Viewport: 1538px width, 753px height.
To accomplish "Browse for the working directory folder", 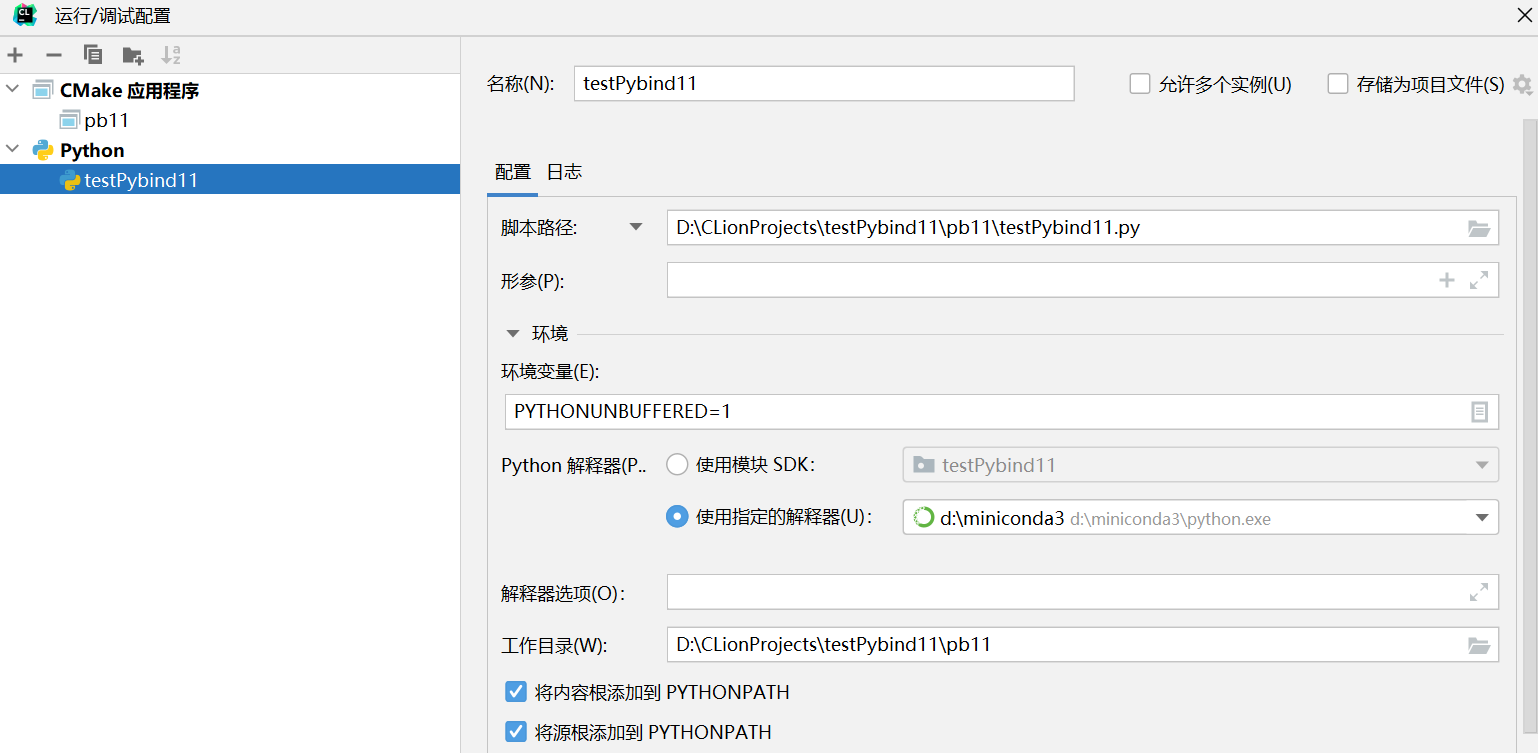I will pos(1478,645).
